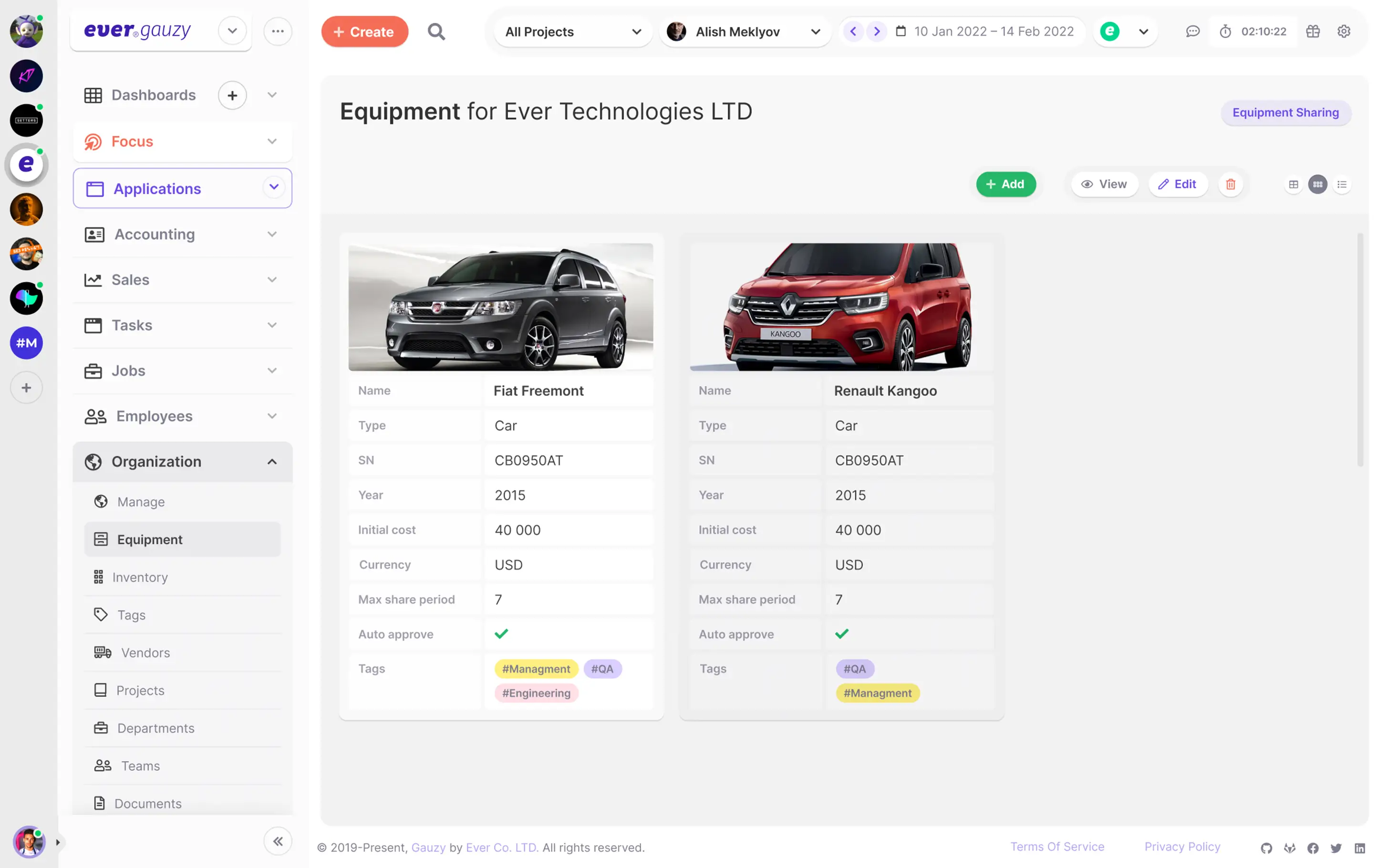Screen dimensions: 1387x868
Task: Collapse sidebar with double-chevron icon
Action: tap(278, 842)
